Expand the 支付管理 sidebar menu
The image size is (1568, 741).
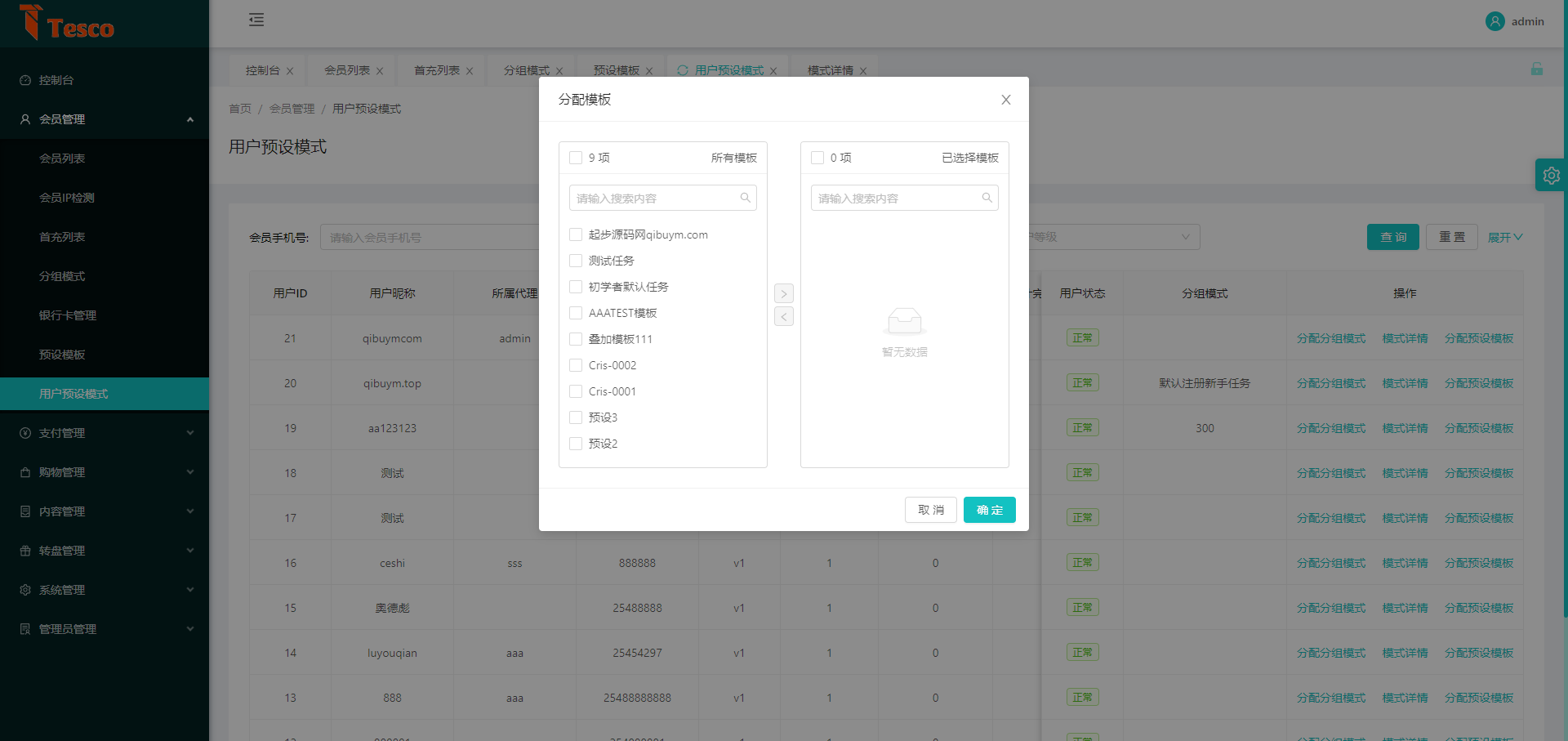pyautogui.click(x=105, y=433)
